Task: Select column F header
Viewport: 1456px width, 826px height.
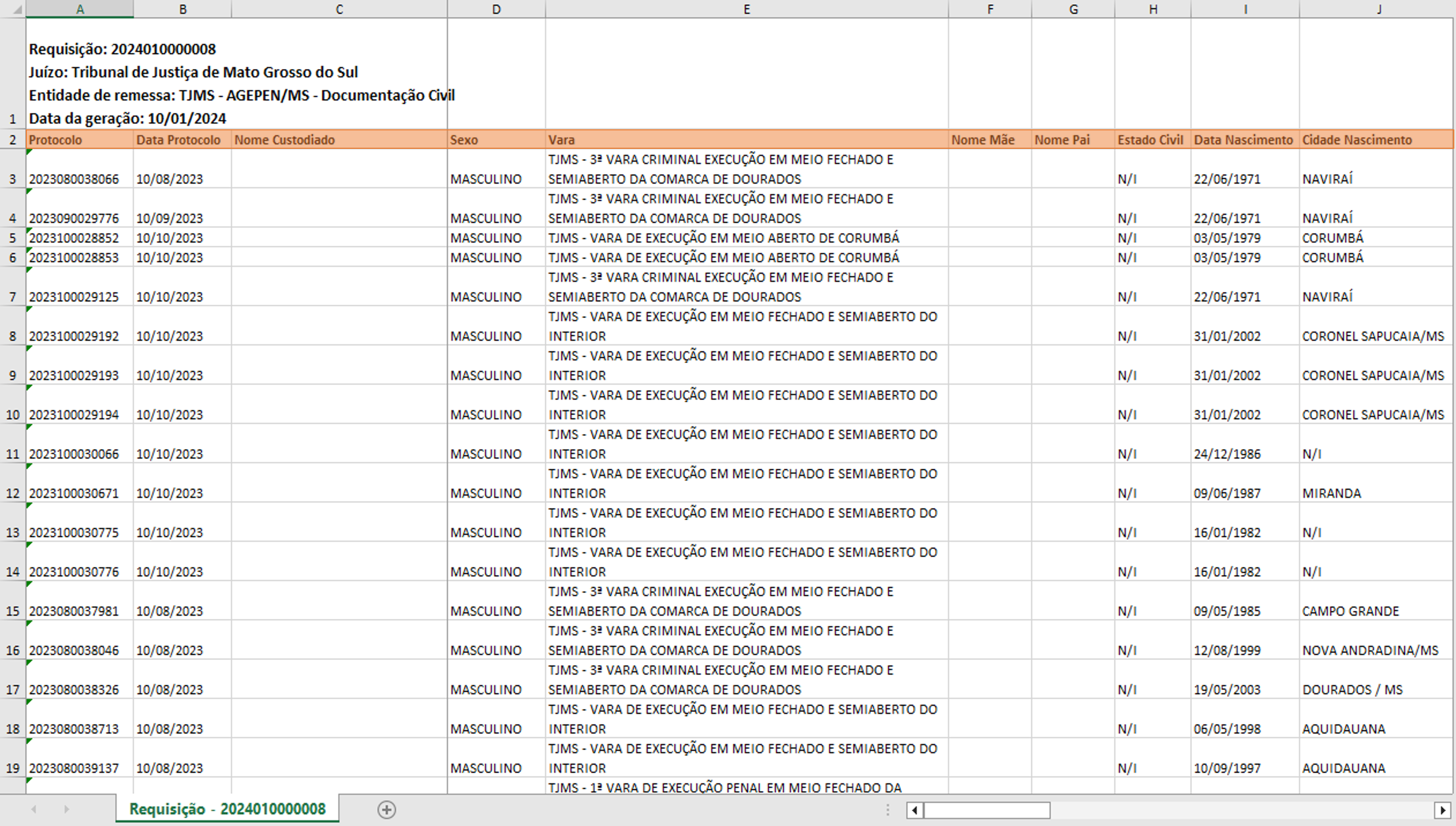Action: [x=990, y=9]
